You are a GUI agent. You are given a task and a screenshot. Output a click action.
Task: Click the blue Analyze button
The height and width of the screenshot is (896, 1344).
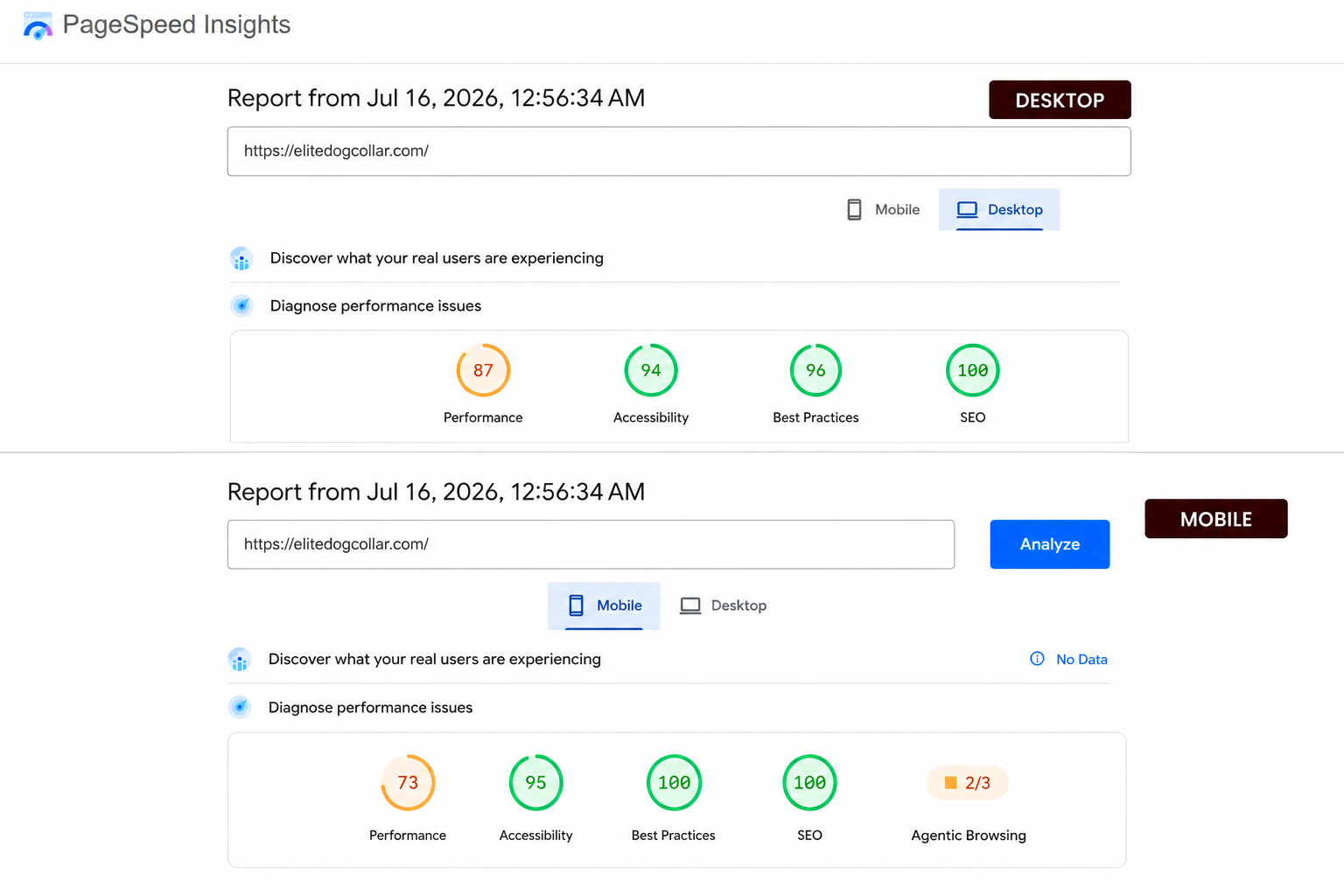coord(1050,544)
